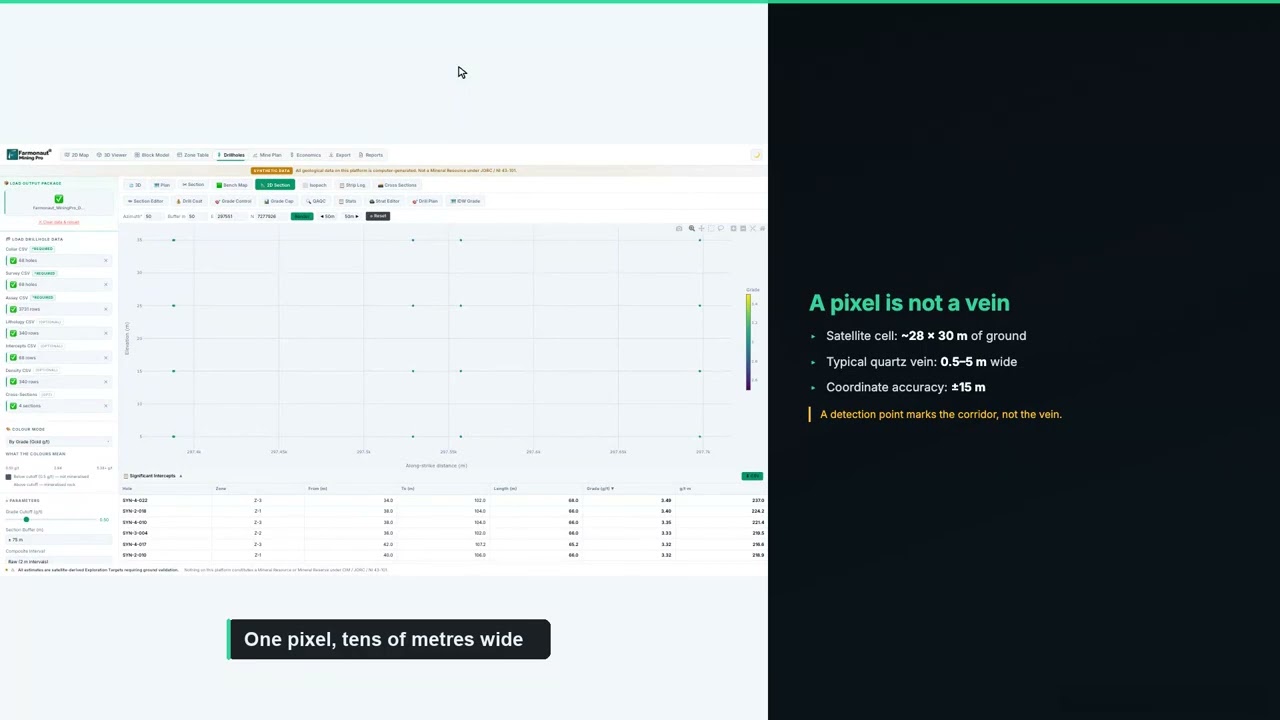Viewport: 1280px width, 720px height.
Task: Select the Bench Map view button
Action: [x=232, y=185]
